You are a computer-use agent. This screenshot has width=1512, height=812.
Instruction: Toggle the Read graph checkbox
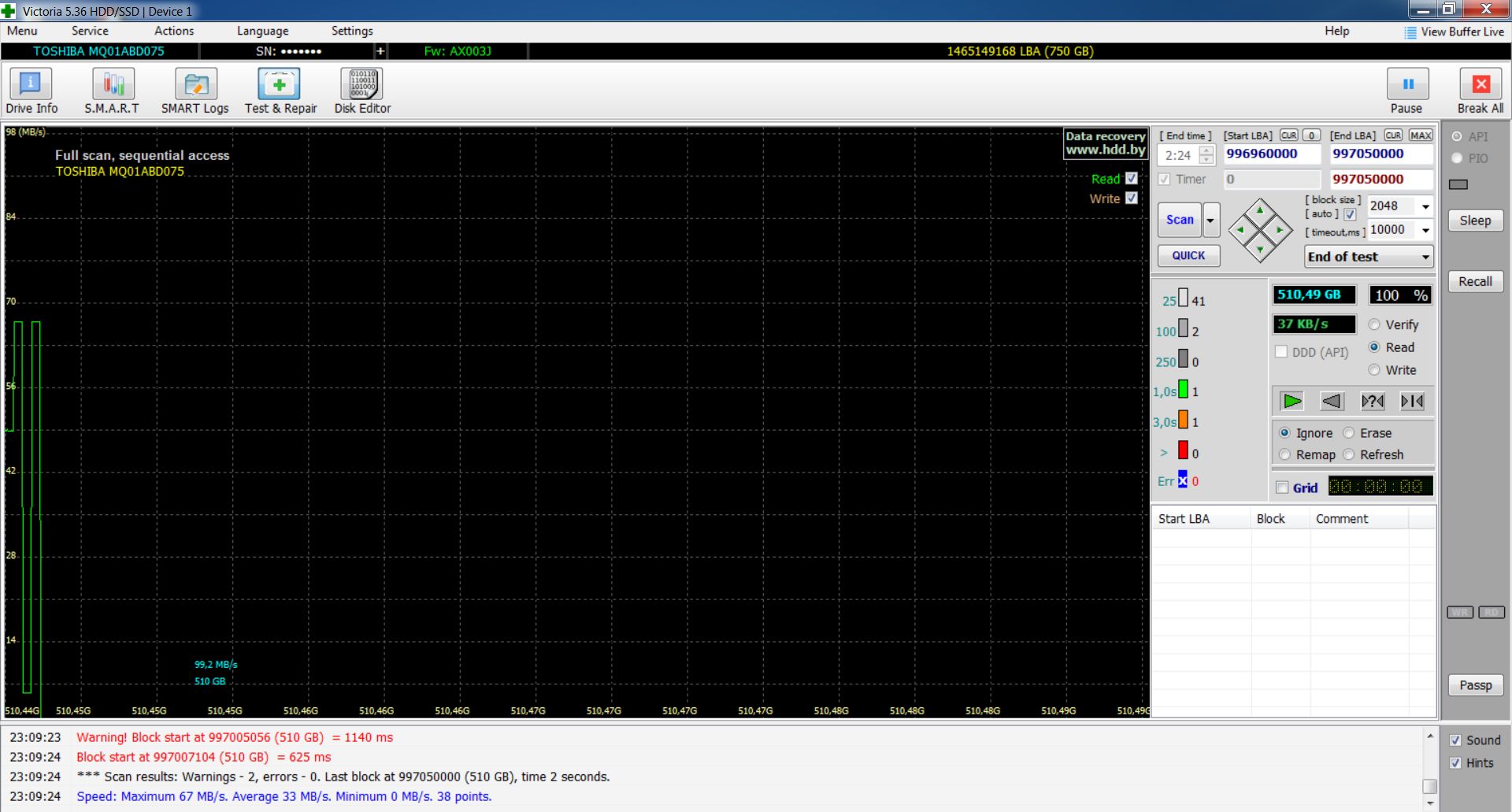[x=1132, y=179]
